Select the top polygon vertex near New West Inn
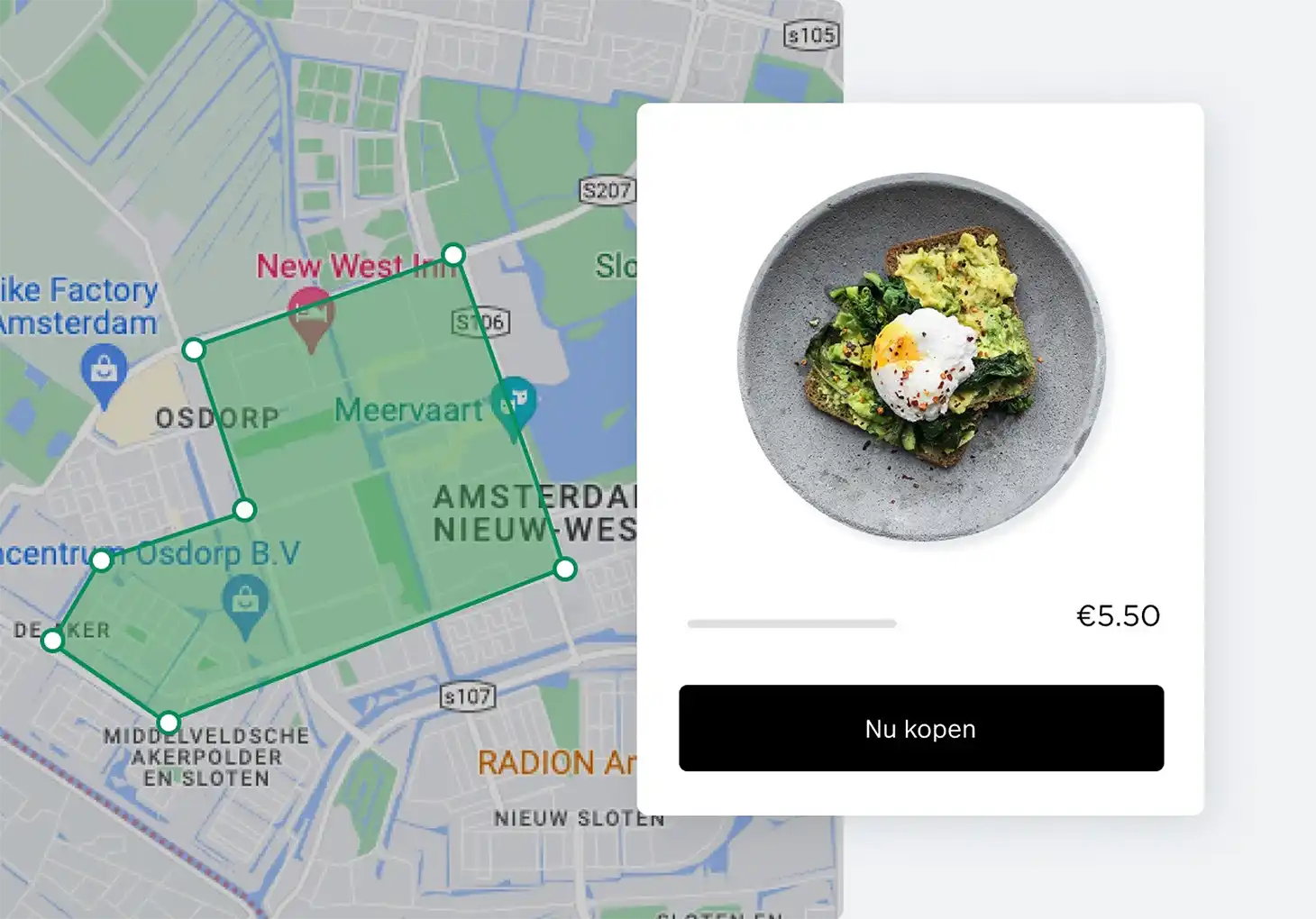This screenshot has height=919, width=1316. point(453,255)
